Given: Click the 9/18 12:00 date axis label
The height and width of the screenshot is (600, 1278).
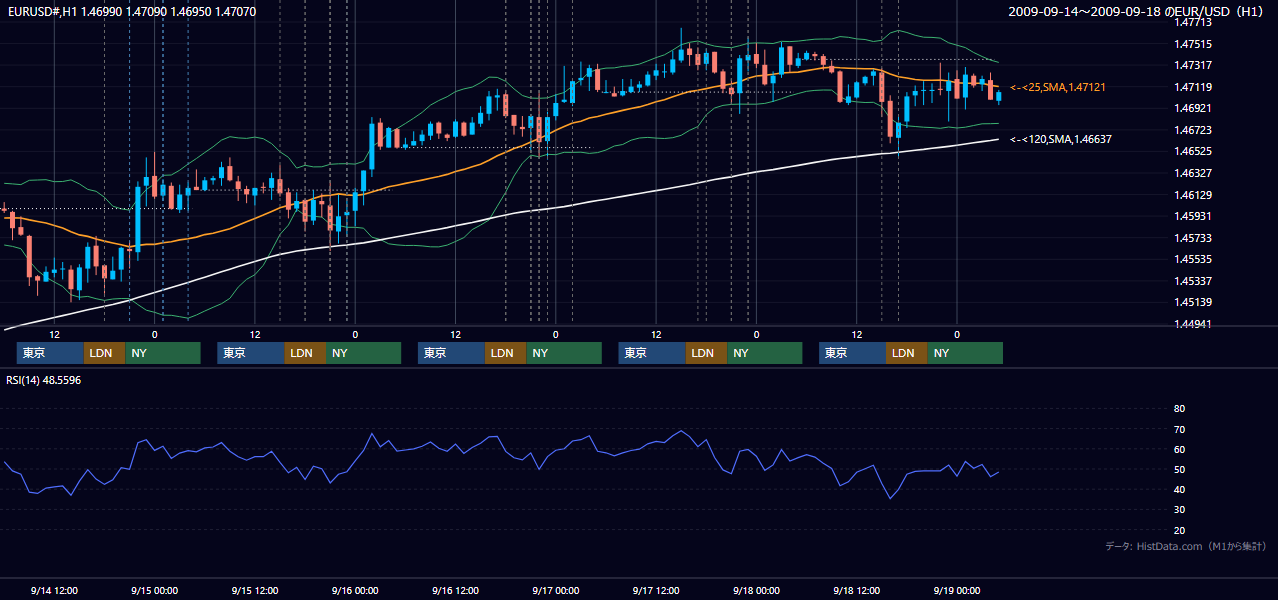Looking at the screenshot, I should coord(856,591).
